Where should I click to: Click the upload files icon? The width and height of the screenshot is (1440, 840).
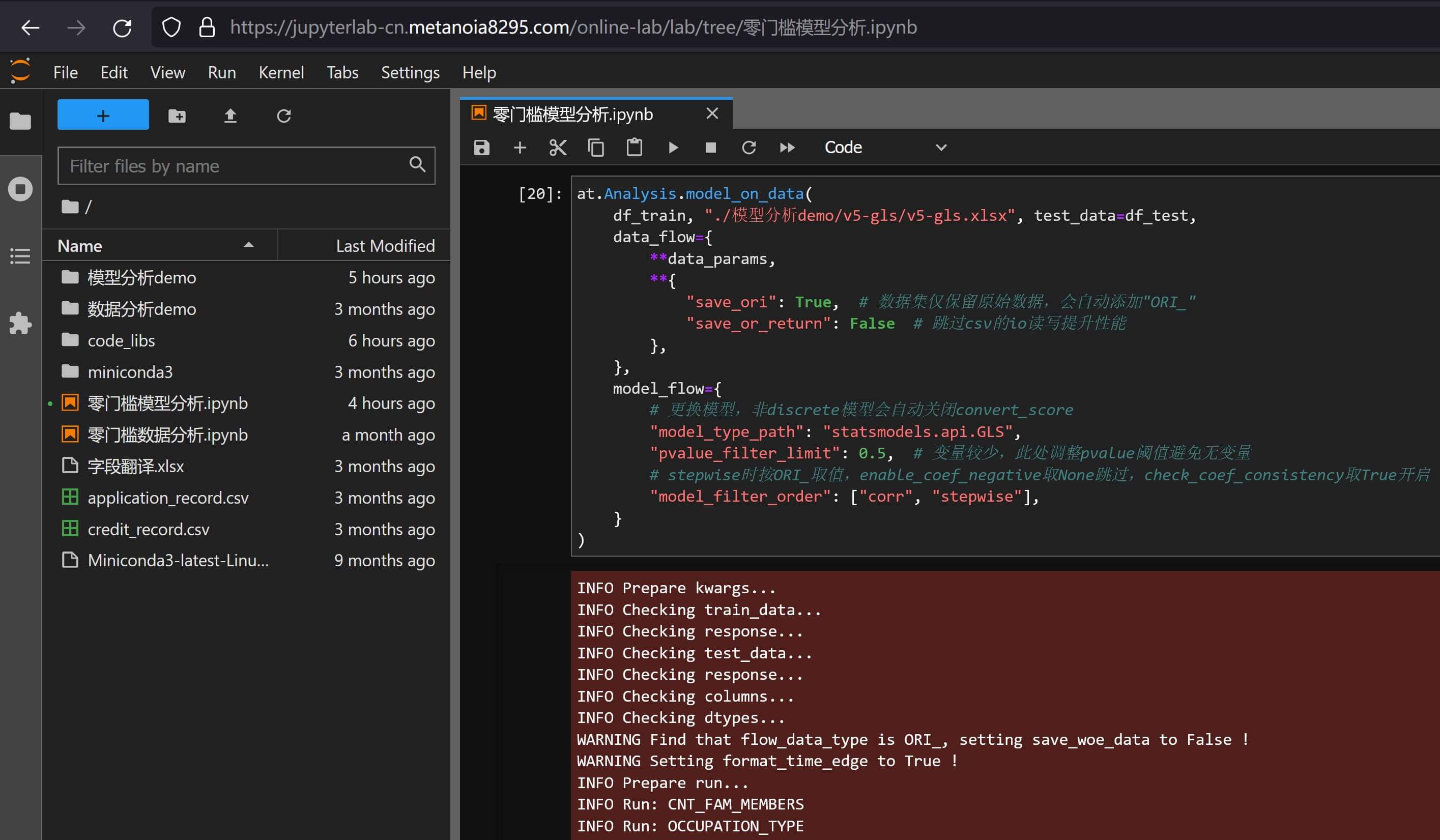click(229, 116)
